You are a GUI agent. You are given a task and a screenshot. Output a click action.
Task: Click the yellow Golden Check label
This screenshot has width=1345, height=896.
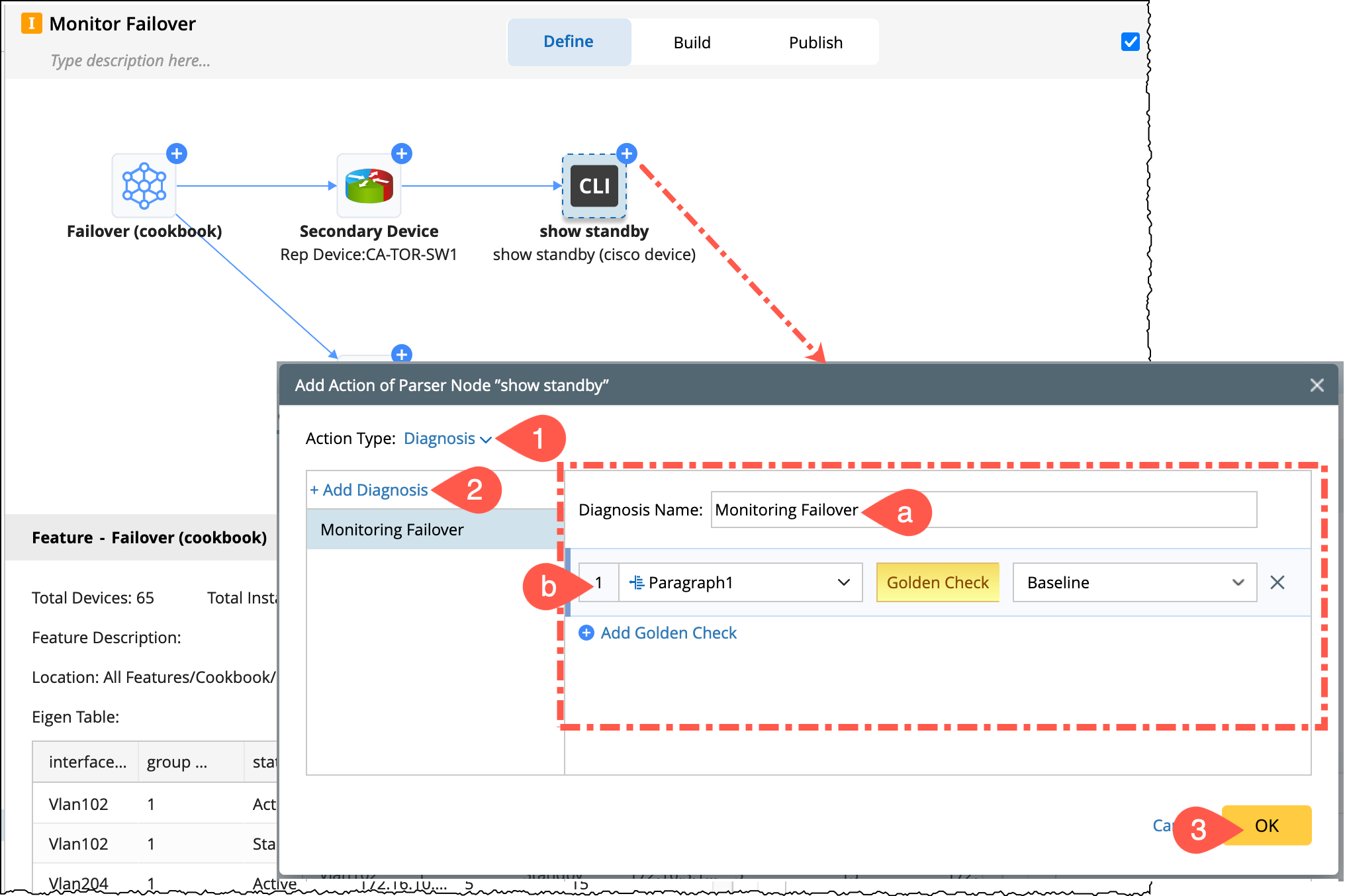coord(937,582)
